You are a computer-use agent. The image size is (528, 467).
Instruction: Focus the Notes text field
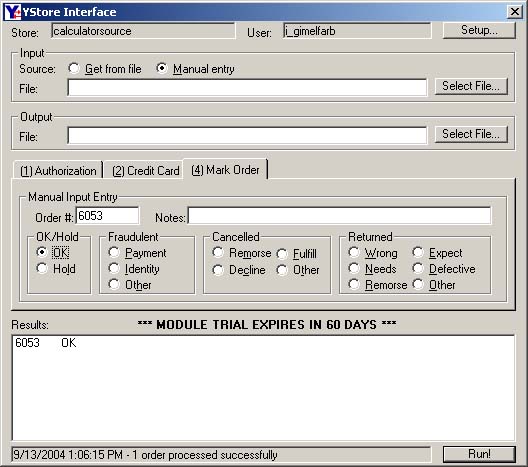(339, 215)
